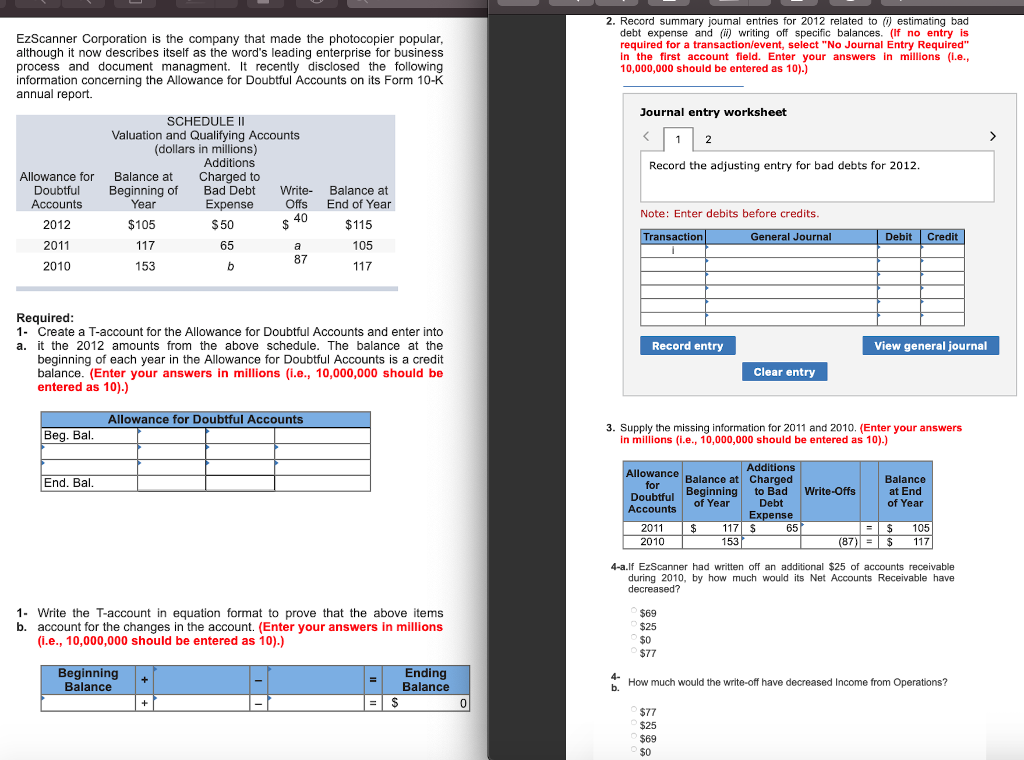Image resolution: width=1024 pixels, height=760 pixels.
Task: Click the Record entry button
Action: 689,345
